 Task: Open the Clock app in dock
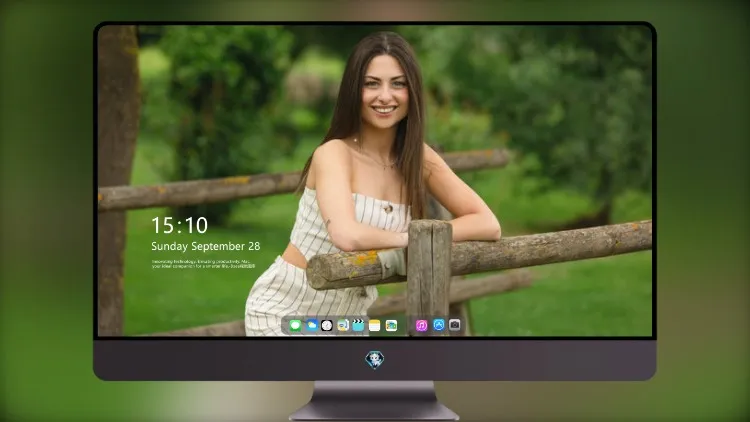(x=327, y=326)
